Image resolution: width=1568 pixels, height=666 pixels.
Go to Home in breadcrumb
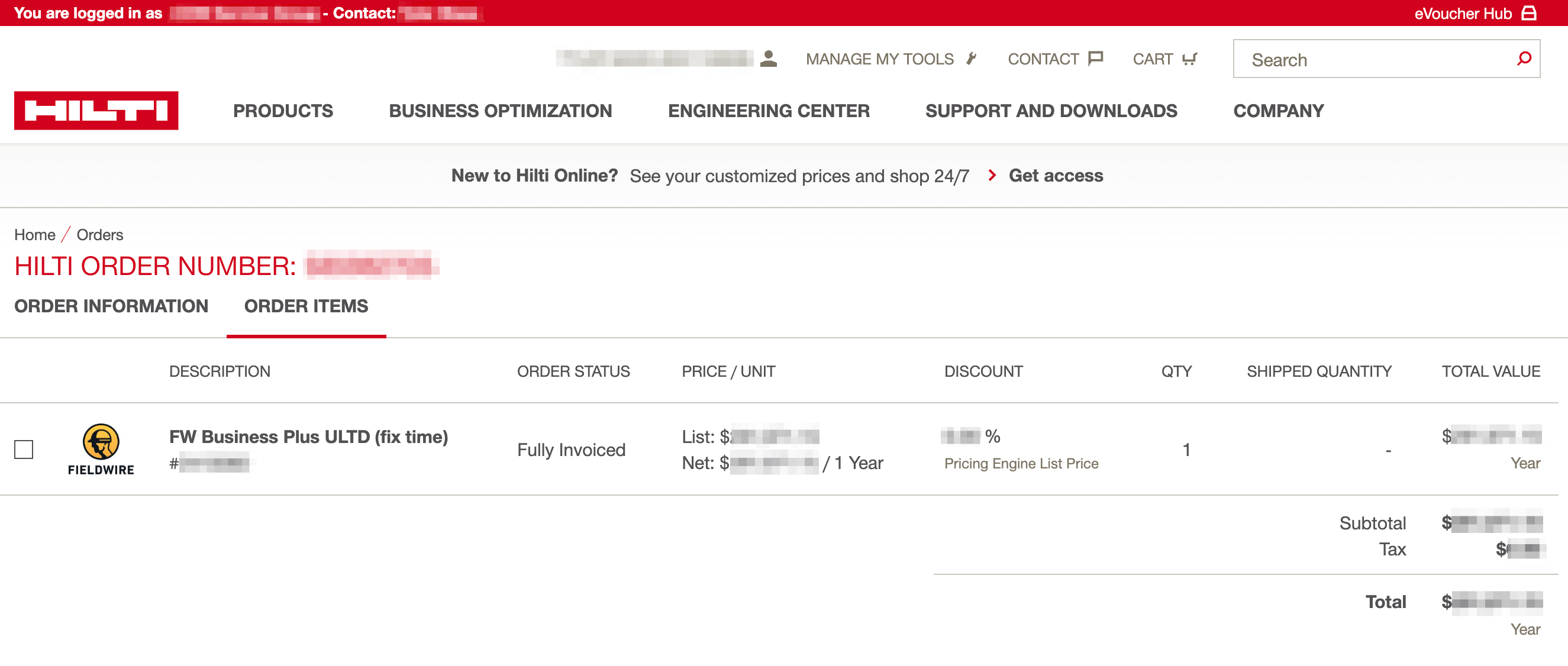click(x=35, y=235)
